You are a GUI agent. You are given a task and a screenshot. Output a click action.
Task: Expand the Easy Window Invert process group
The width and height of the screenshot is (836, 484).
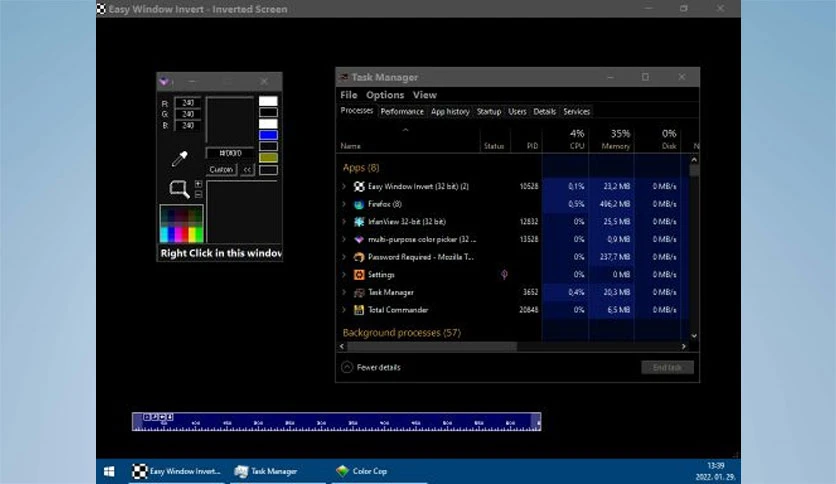tap(344, 187)
